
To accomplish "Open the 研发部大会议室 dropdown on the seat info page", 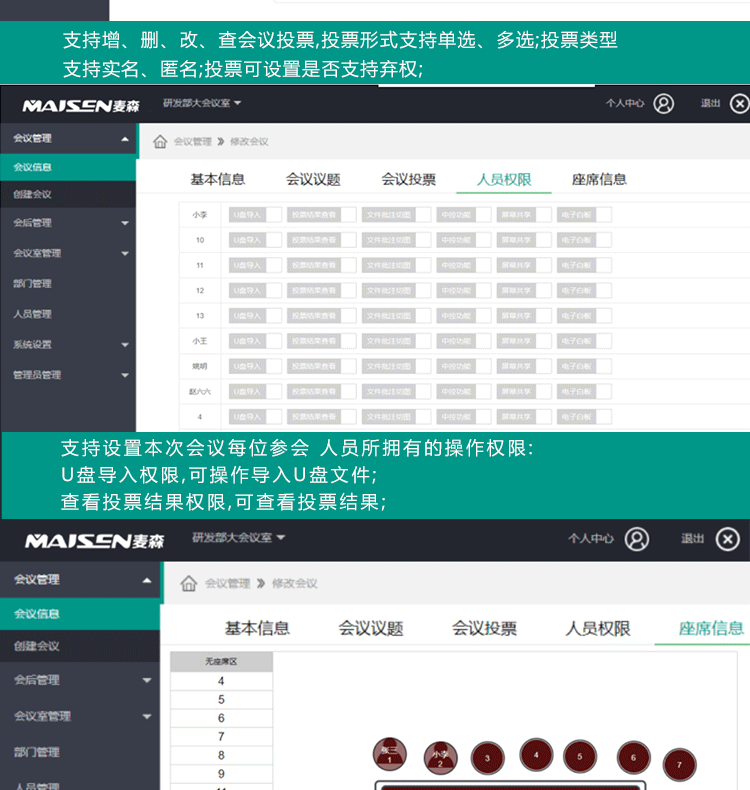I will pyautogui.click(x=238, y=538).
